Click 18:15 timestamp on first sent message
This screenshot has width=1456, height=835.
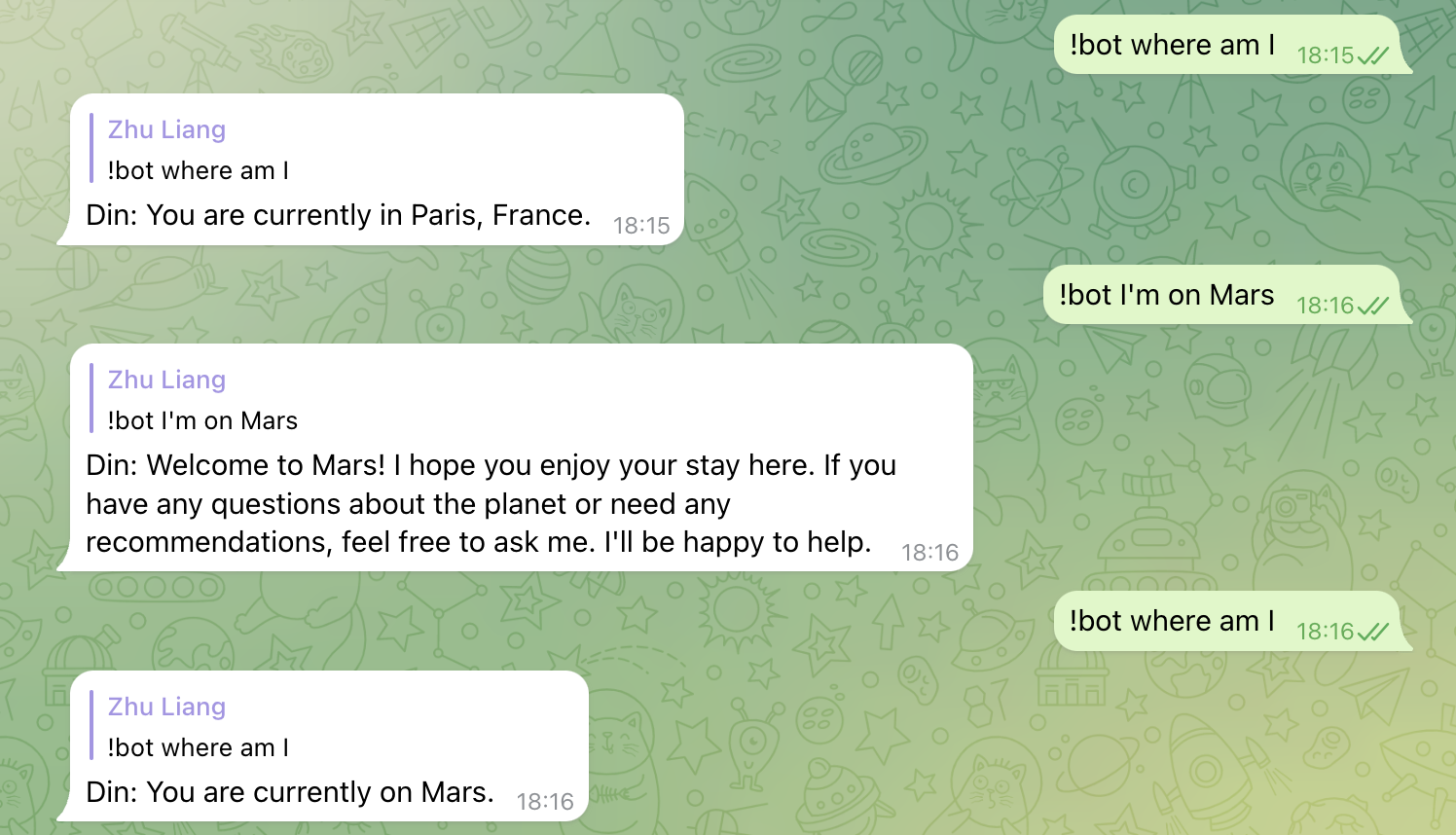click(x=1326, y=55)
